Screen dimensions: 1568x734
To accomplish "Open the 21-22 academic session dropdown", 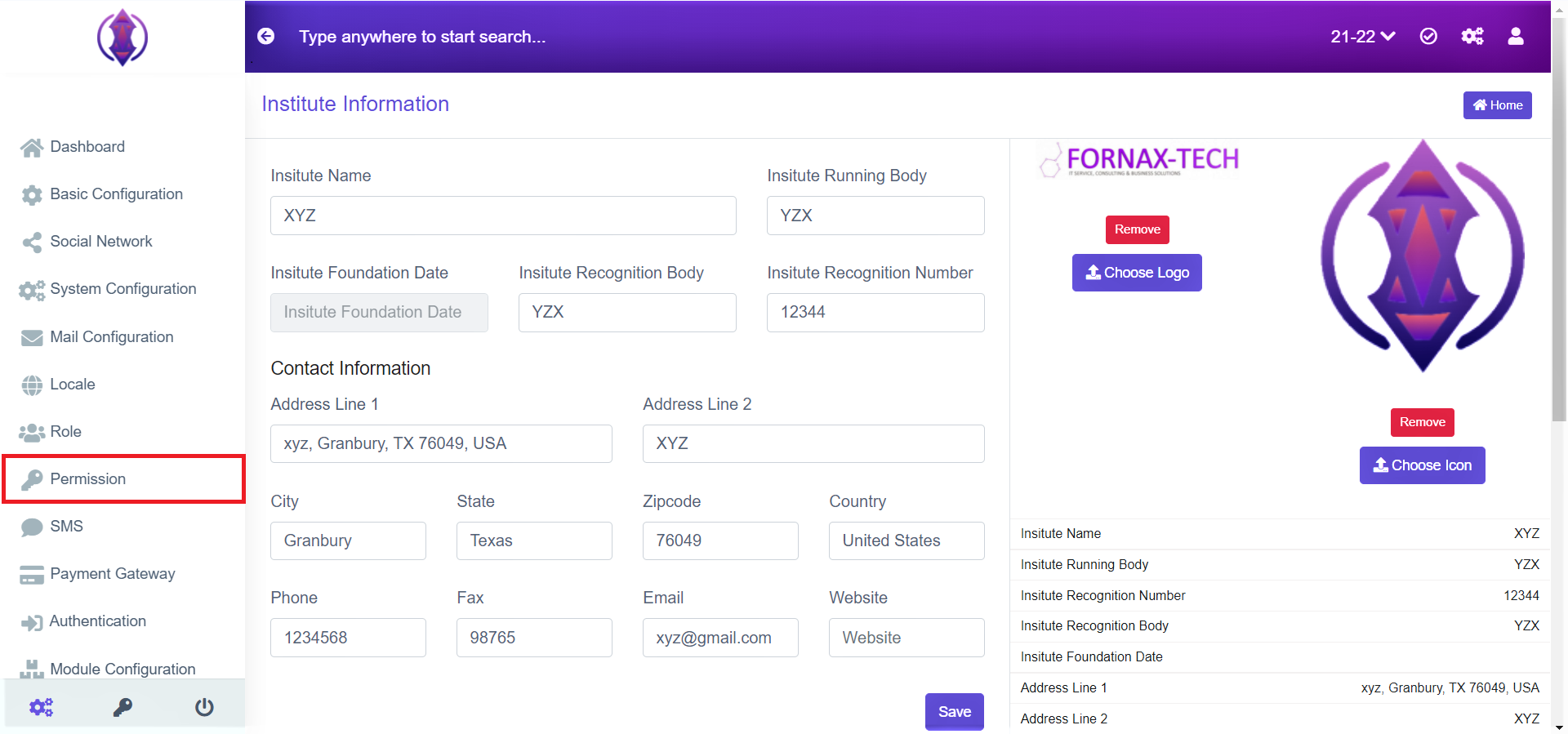I will pyautogui.click(x=1362, y=36).
